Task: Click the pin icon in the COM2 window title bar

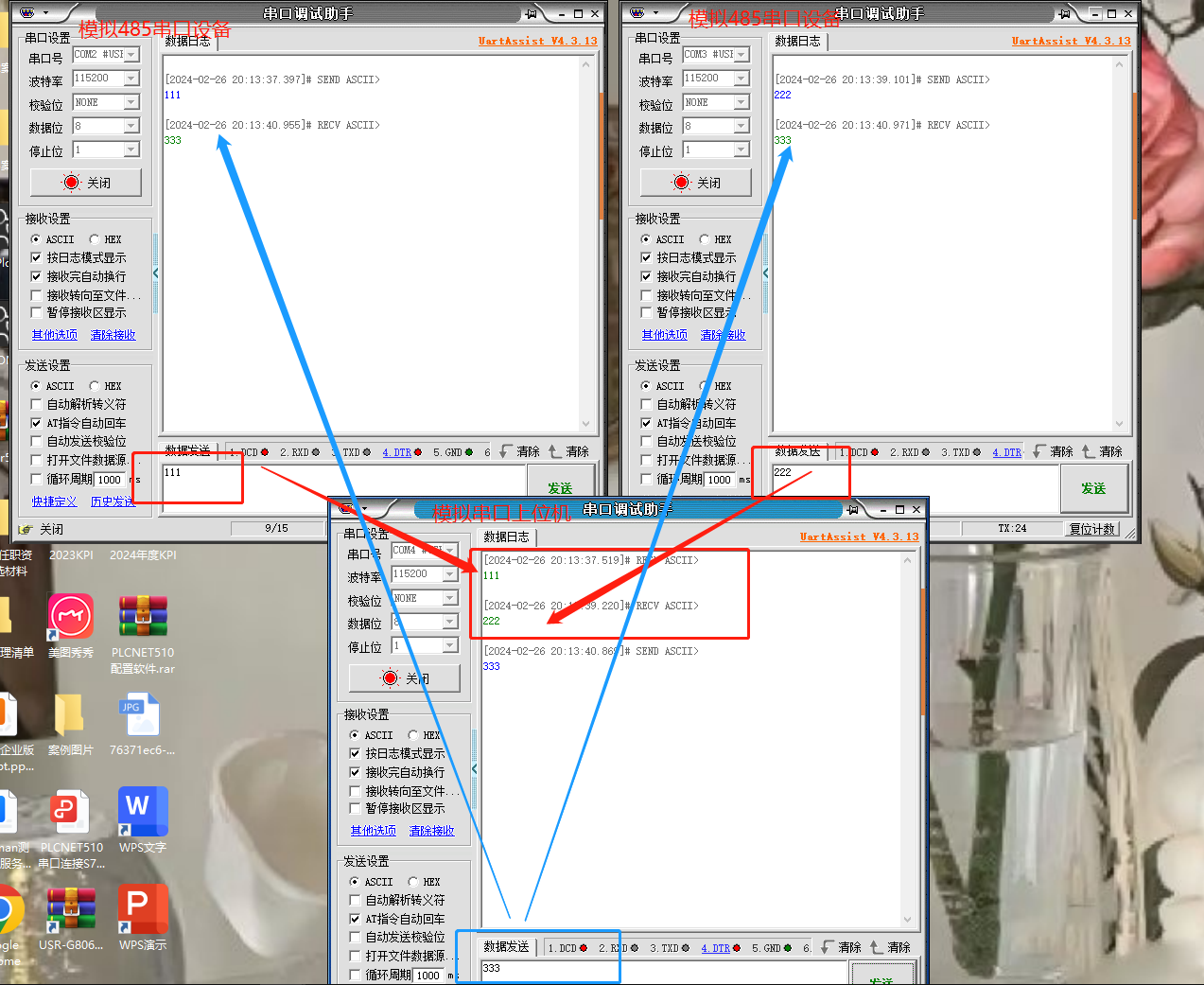Action: pos(532,13)
